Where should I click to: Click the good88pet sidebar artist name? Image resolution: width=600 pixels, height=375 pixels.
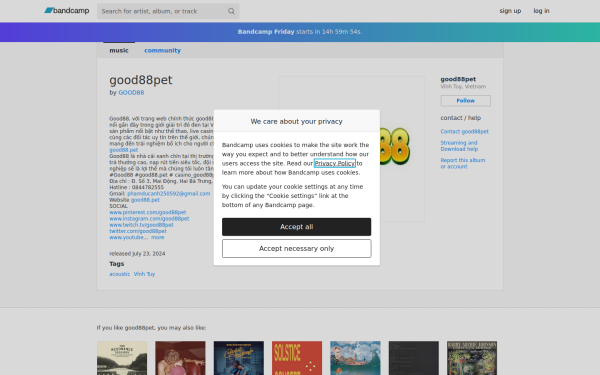[458, 79]
